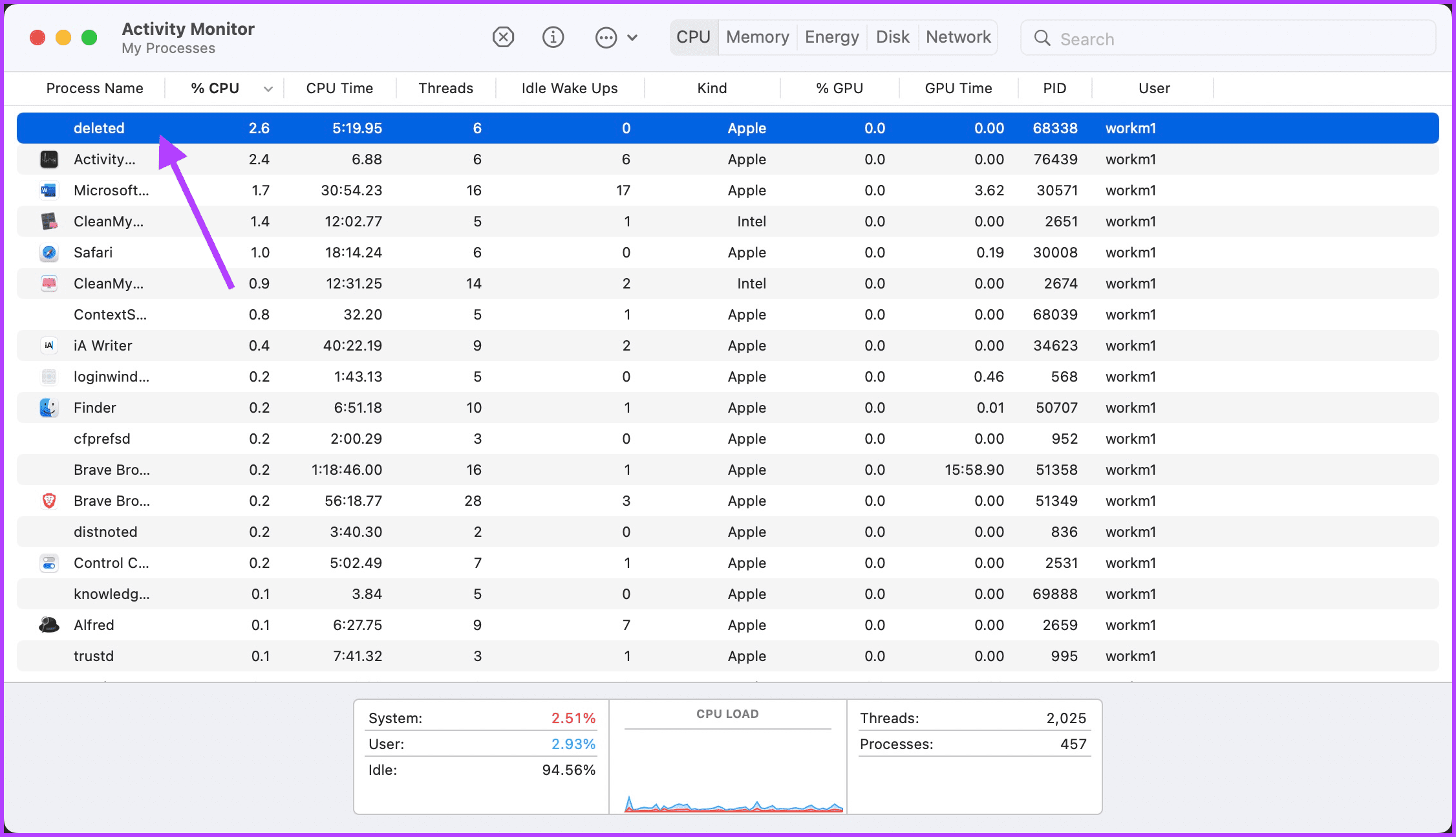
Task: Click the Finder face icon
Action: tap(49, 408)
